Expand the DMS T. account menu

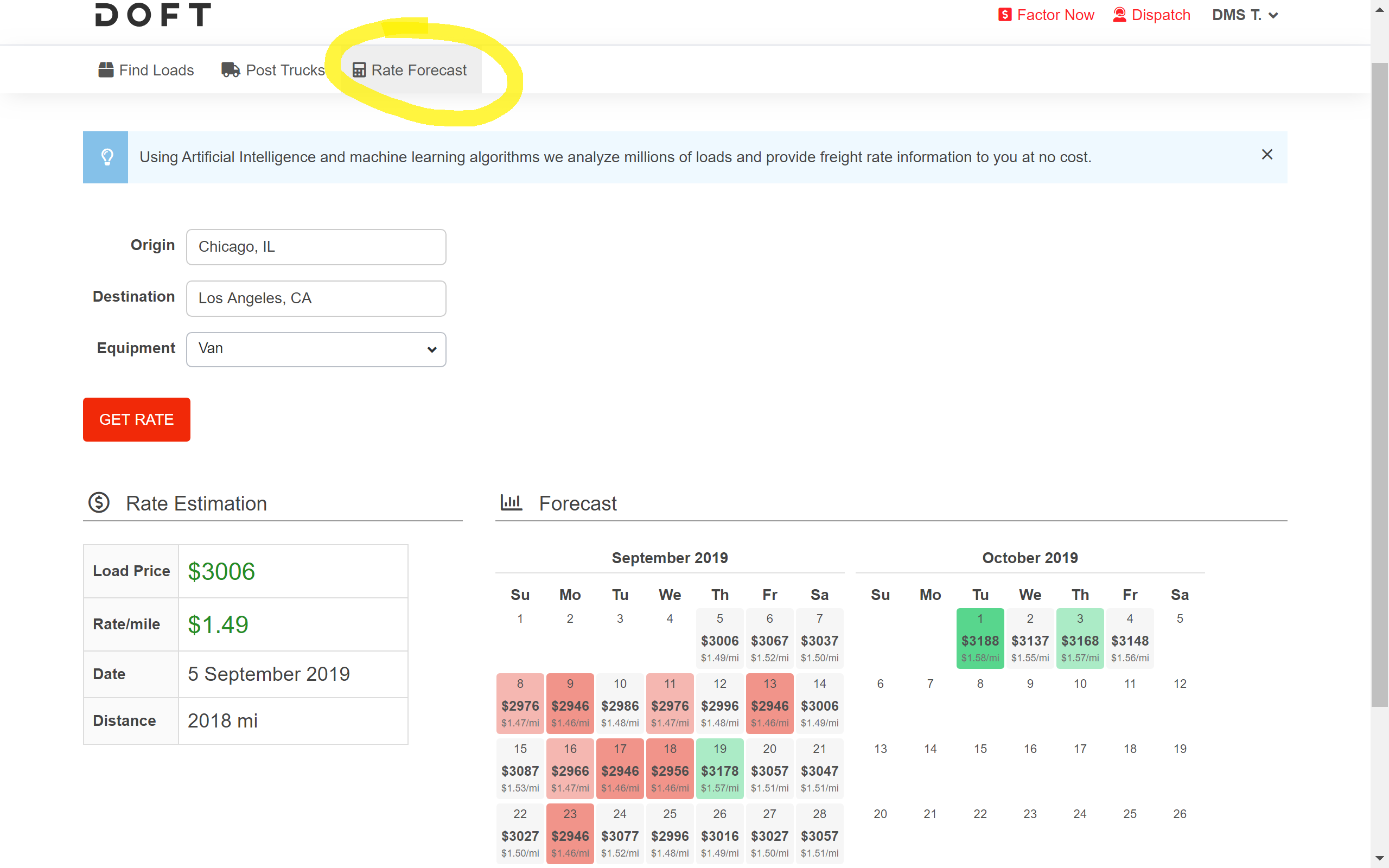coord(1244,15)
